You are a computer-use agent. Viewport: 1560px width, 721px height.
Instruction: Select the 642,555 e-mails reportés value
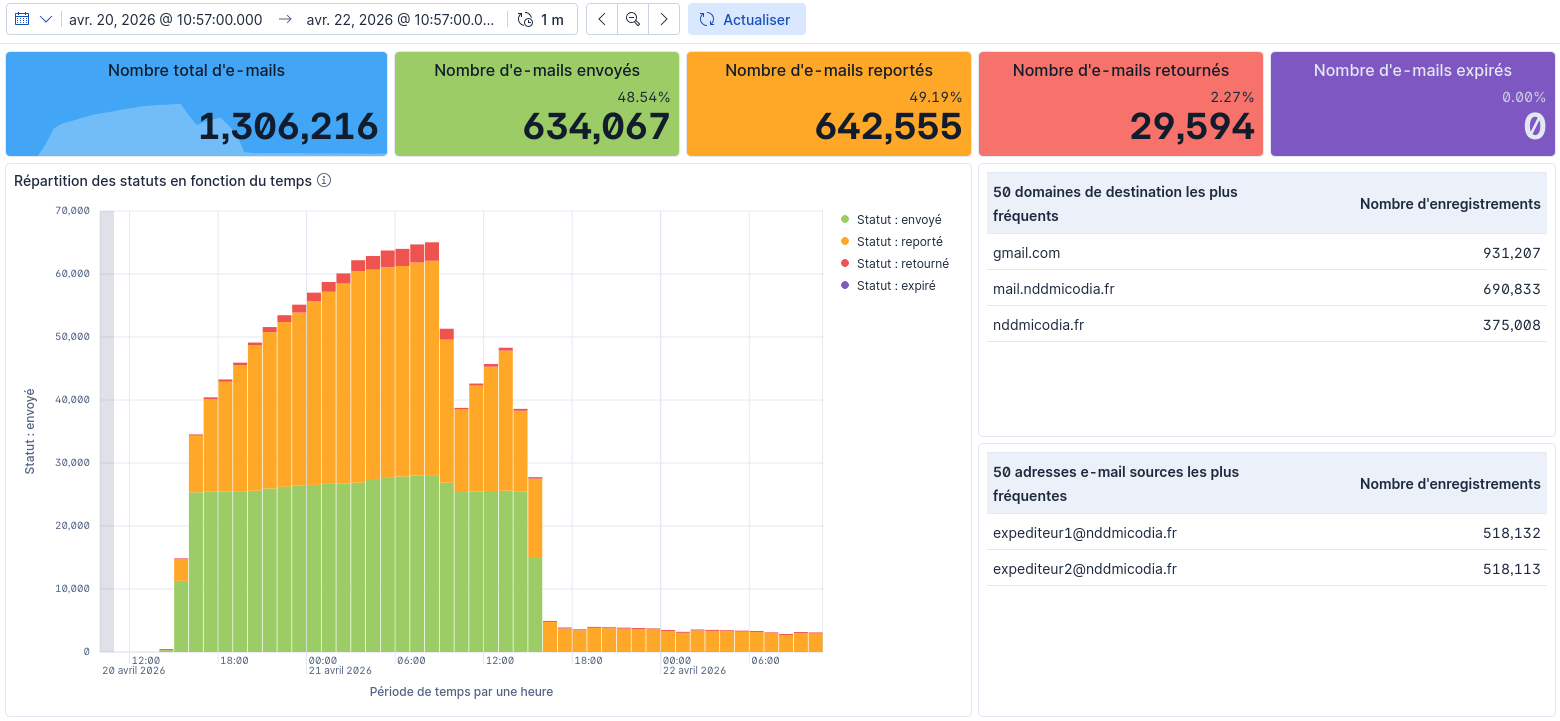pyautogui.click(x=888, y=127)
